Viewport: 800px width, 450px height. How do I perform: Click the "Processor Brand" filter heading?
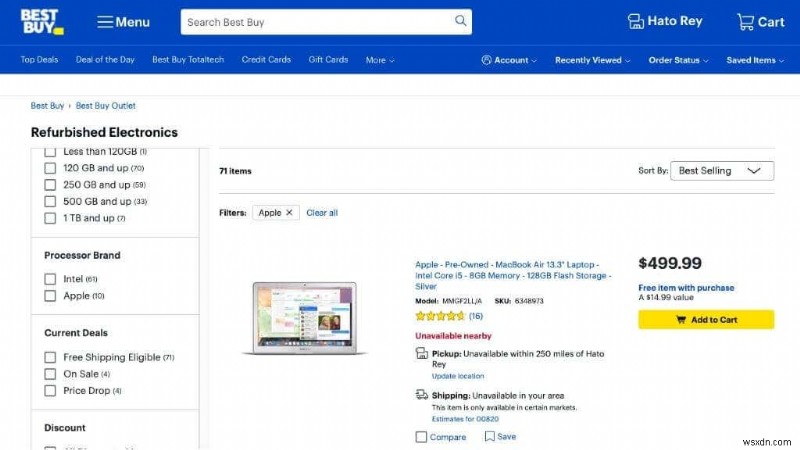click(82, 255)
